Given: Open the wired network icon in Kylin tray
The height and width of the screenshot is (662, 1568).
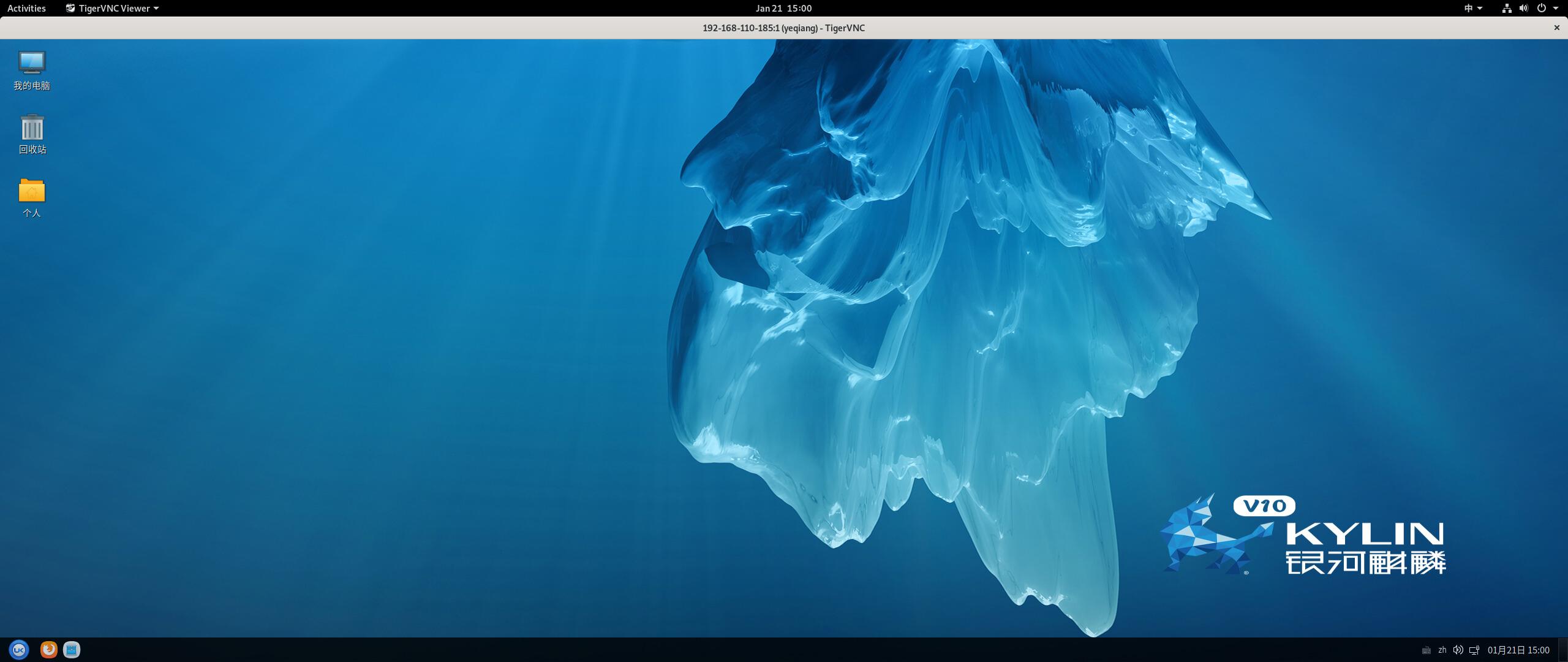Looking at the screenshot, I should coord(1475,650).
